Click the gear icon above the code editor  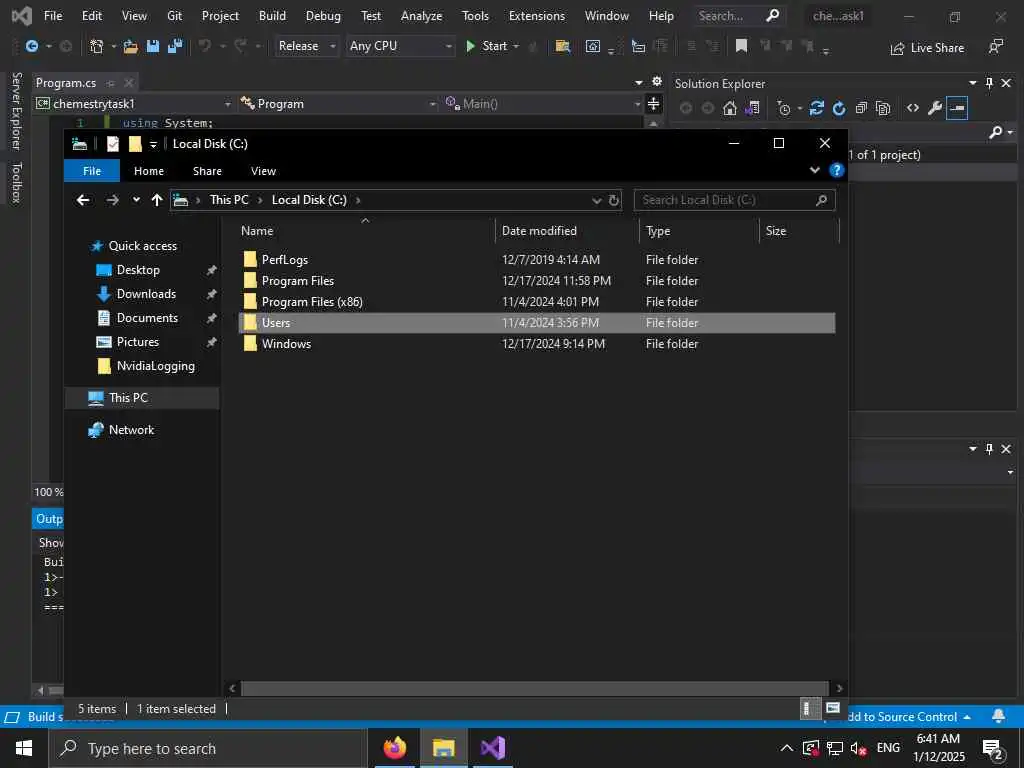[x=657, y=82]
